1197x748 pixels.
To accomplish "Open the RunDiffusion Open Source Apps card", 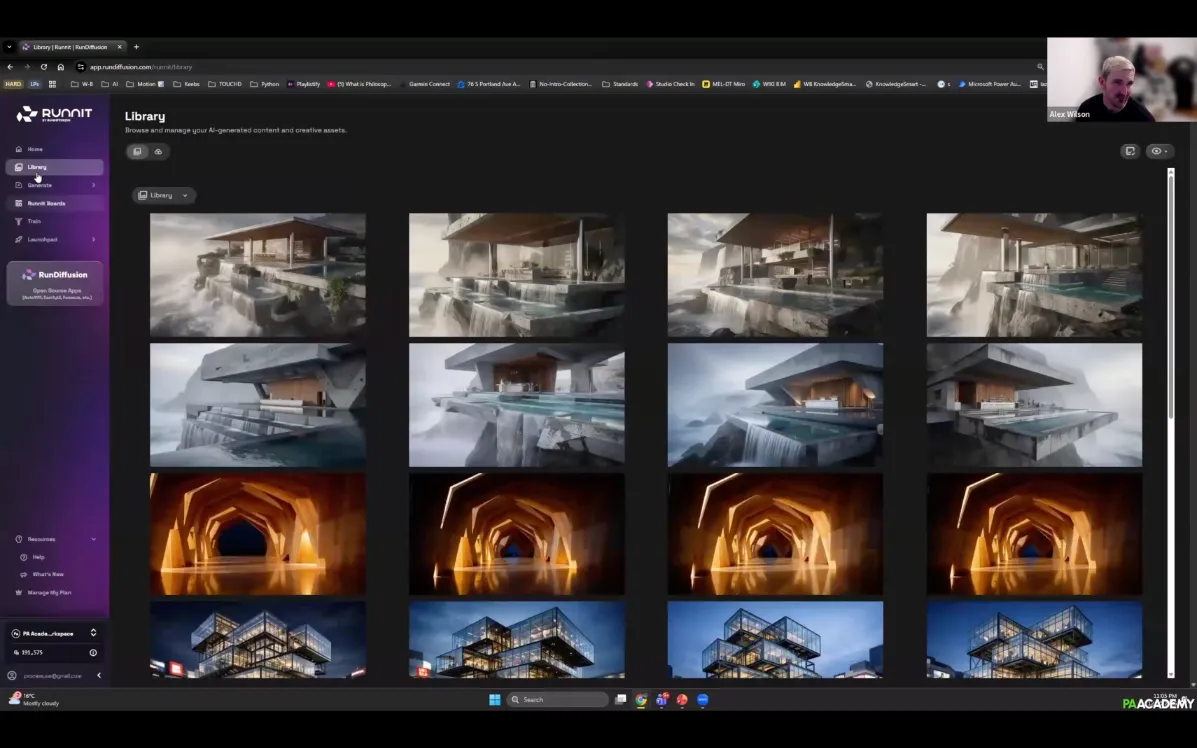I will (55, 283).
